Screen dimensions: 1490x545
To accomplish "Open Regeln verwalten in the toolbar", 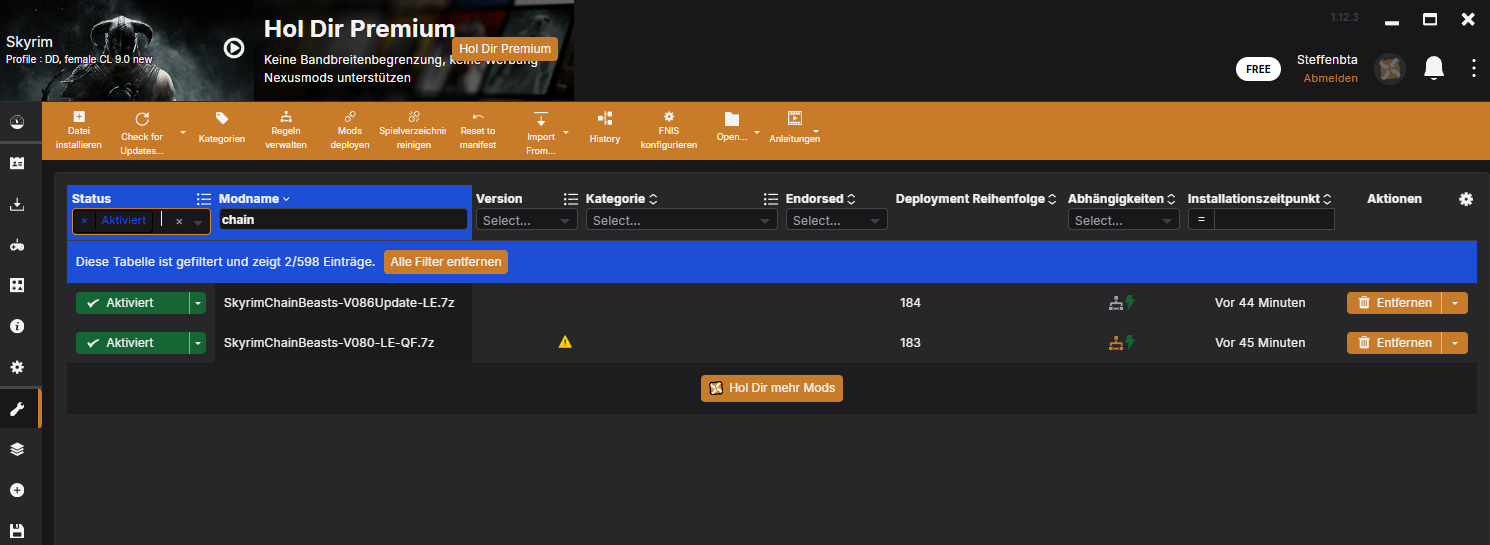I will [x=286, y=129].
